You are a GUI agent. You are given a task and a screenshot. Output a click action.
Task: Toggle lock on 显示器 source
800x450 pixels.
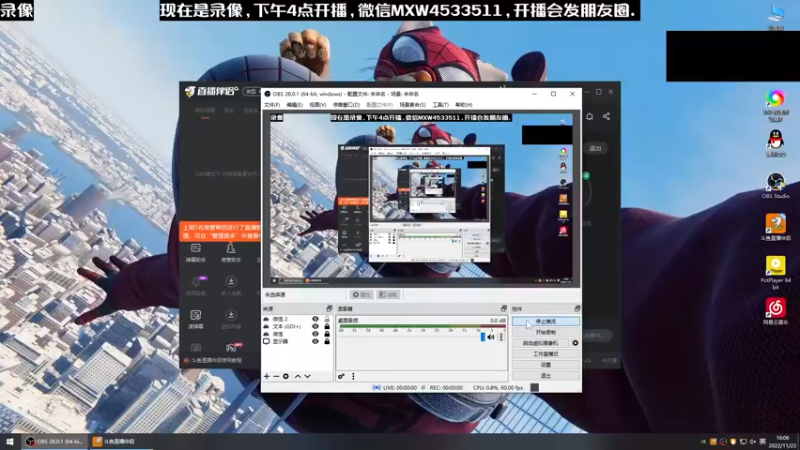coord(327,341)
